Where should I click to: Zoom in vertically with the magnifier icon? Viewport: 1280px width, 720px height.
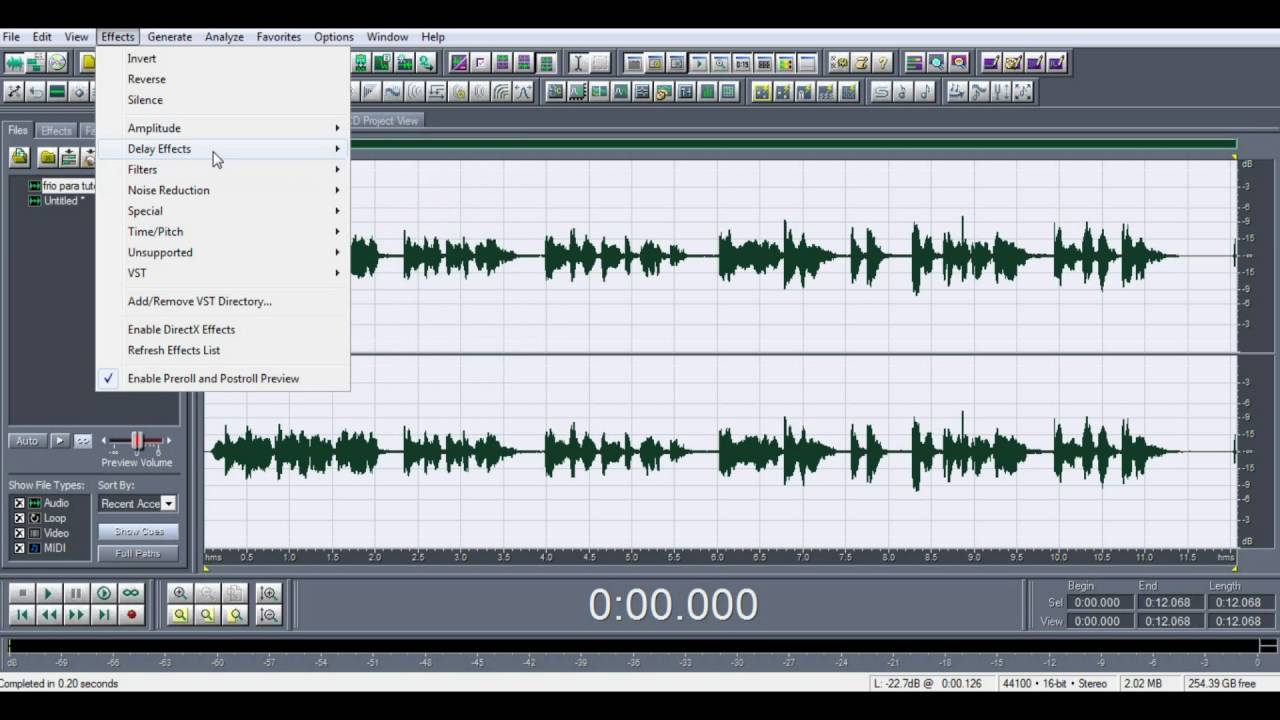click(268, 594)
